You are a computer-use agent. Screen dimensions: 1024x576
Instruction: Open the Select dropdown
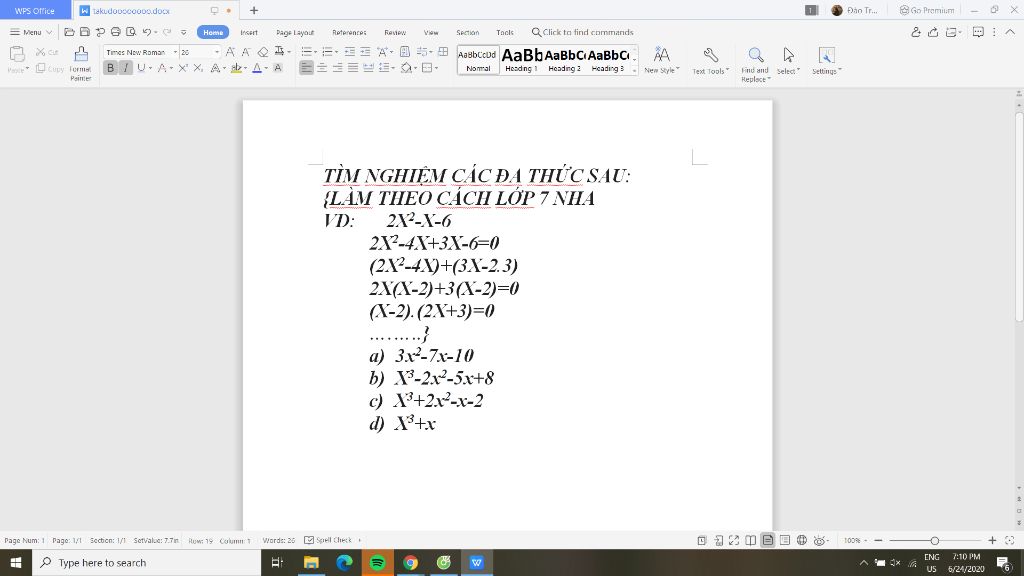(x=788, y=61)
